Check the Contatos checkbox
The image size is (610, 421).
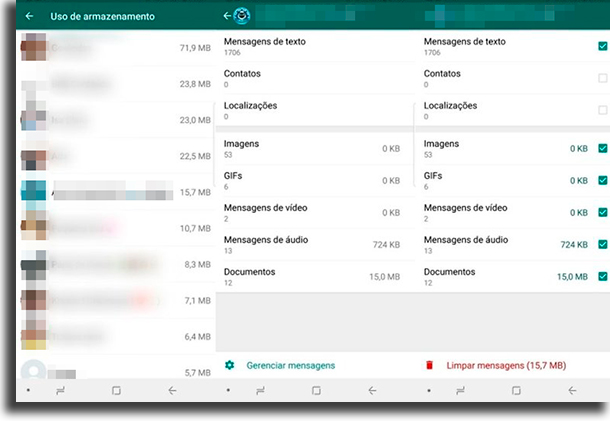tap(603, 78)
